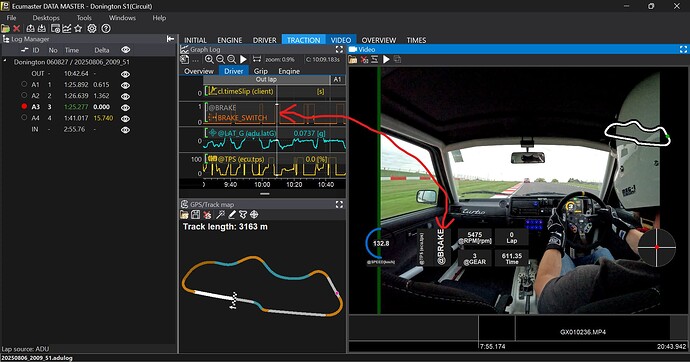Viewport: 690px width, 362px height.
Task: Open the Desktops menu
Action: click(46, 18)
